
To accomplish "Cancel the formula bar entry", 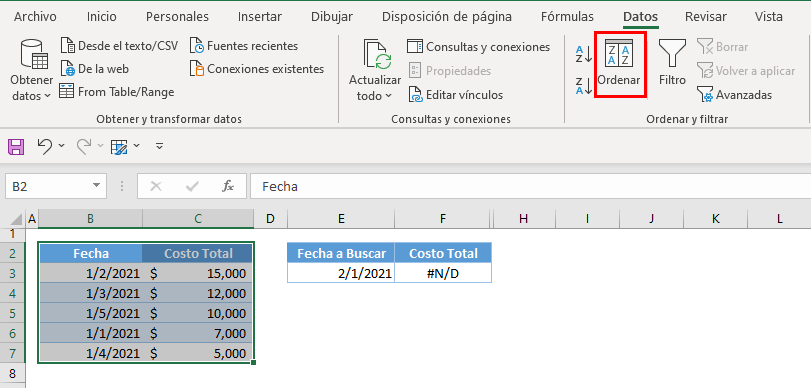I will point(156,186).
